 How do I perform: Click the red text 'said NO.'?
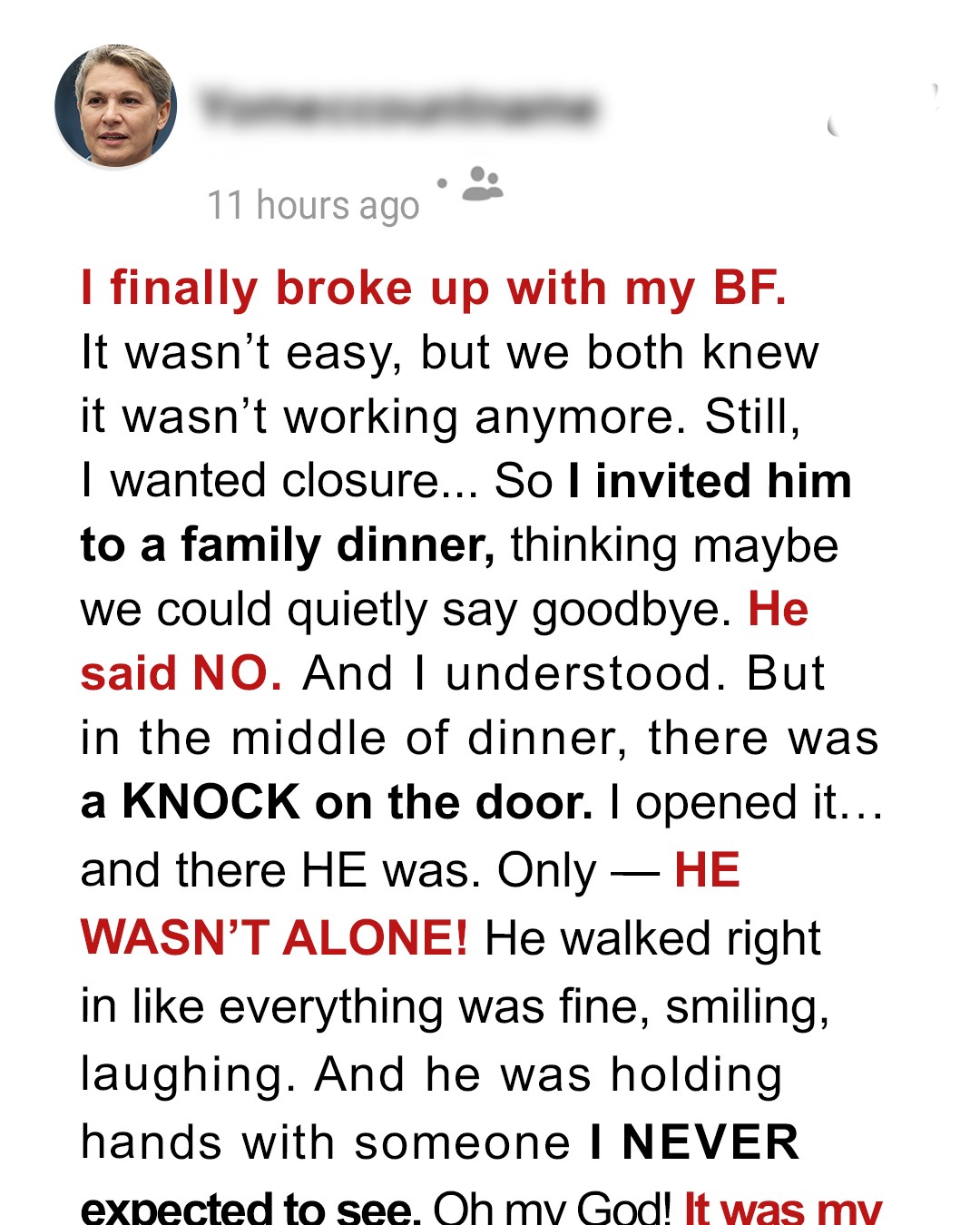(181, 673)
